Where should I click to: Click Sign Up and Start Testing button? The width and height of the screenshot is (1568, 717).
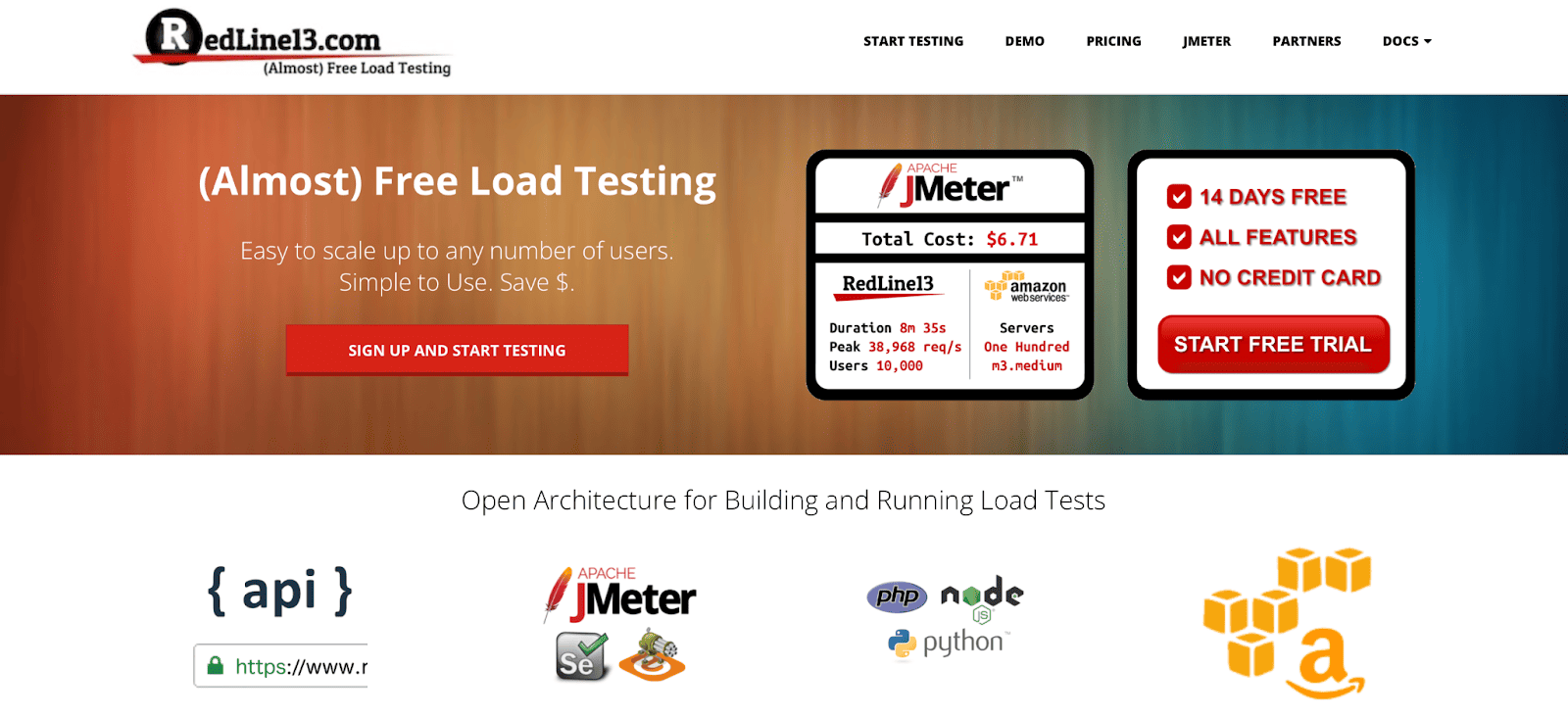[457, 350]
